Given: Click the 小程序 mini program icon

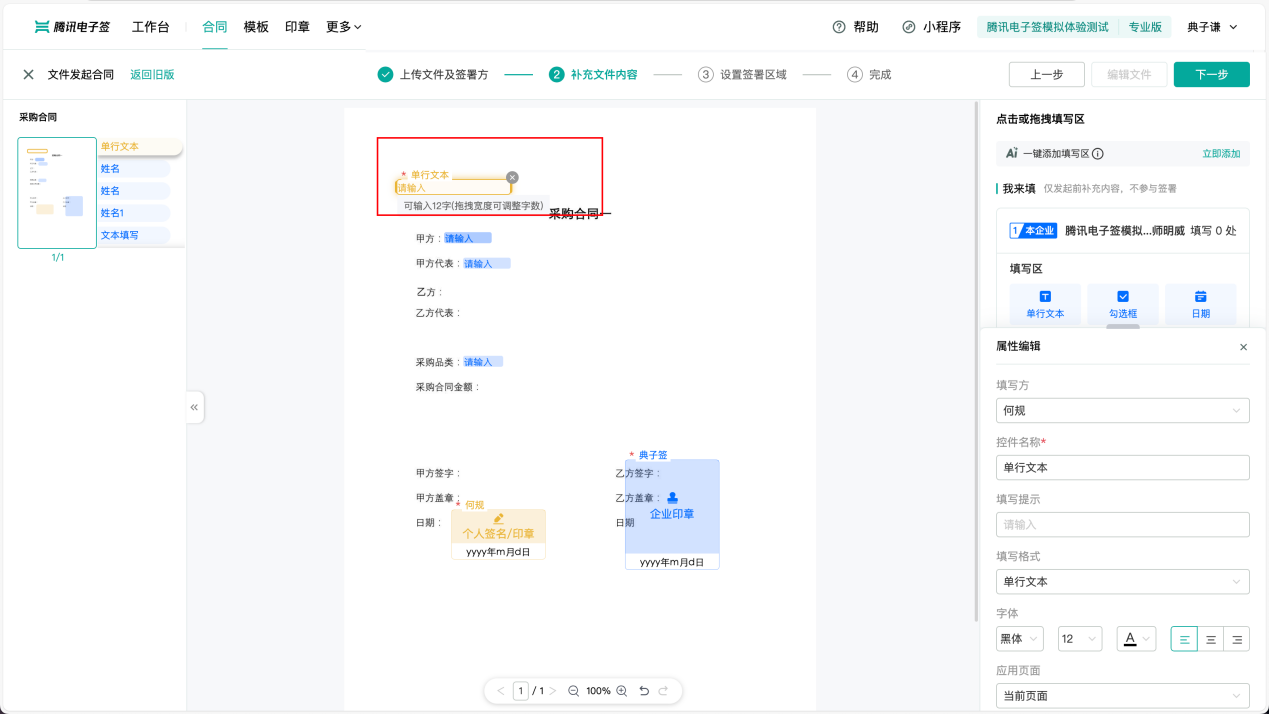Looking at the screenshot, I should coord(908,27).
